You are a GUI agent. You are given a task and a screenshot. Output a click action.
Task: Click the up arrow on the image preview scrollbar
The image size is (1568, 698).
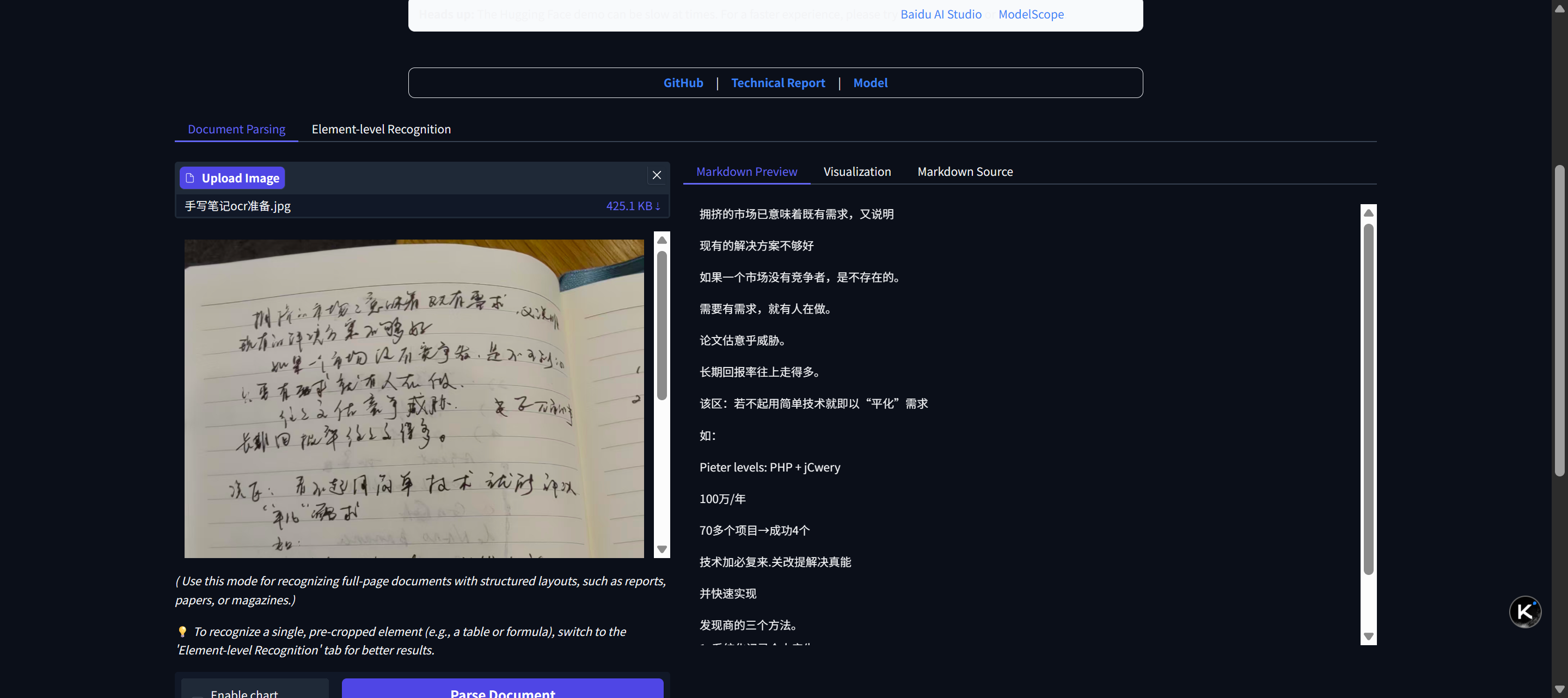coord(661,240)
